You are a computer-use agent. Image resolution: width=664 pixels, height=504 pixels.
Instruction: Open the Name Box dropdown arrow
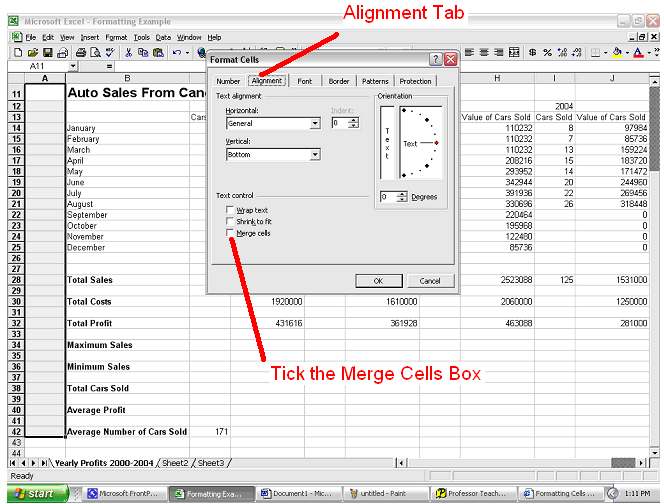pos(73,66)
